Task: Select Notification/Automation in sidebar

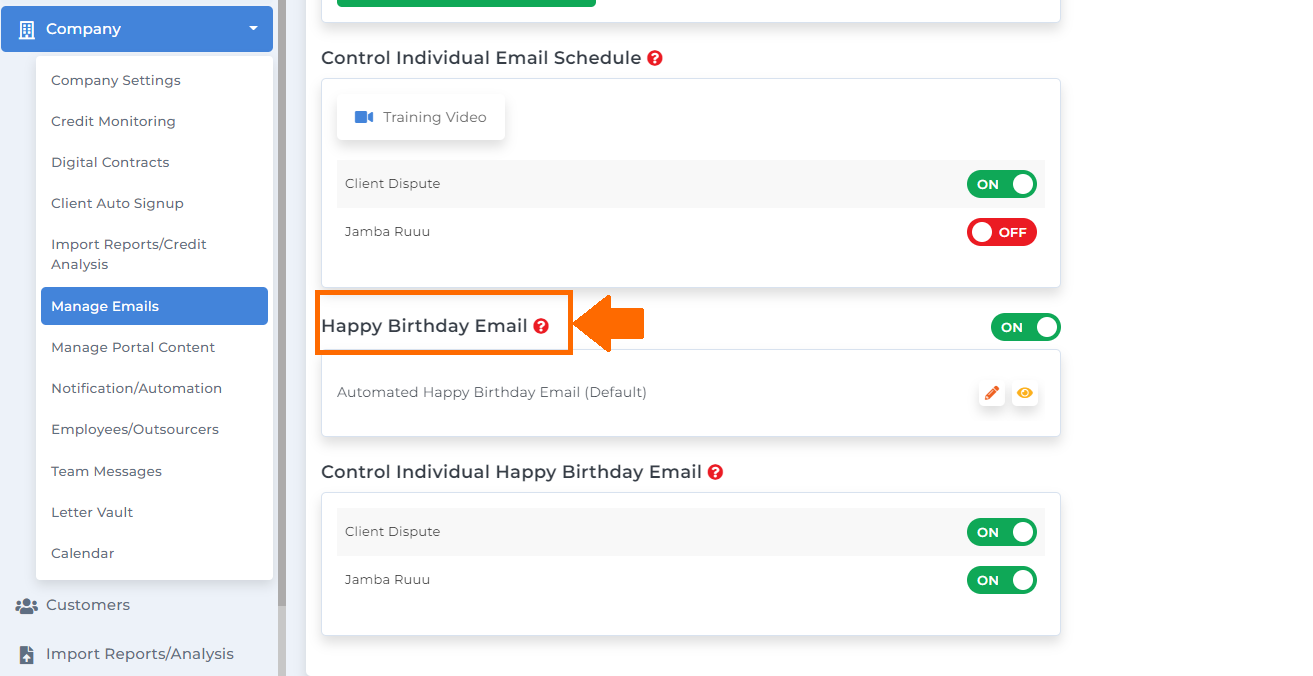Action: [x=137, y=388]
